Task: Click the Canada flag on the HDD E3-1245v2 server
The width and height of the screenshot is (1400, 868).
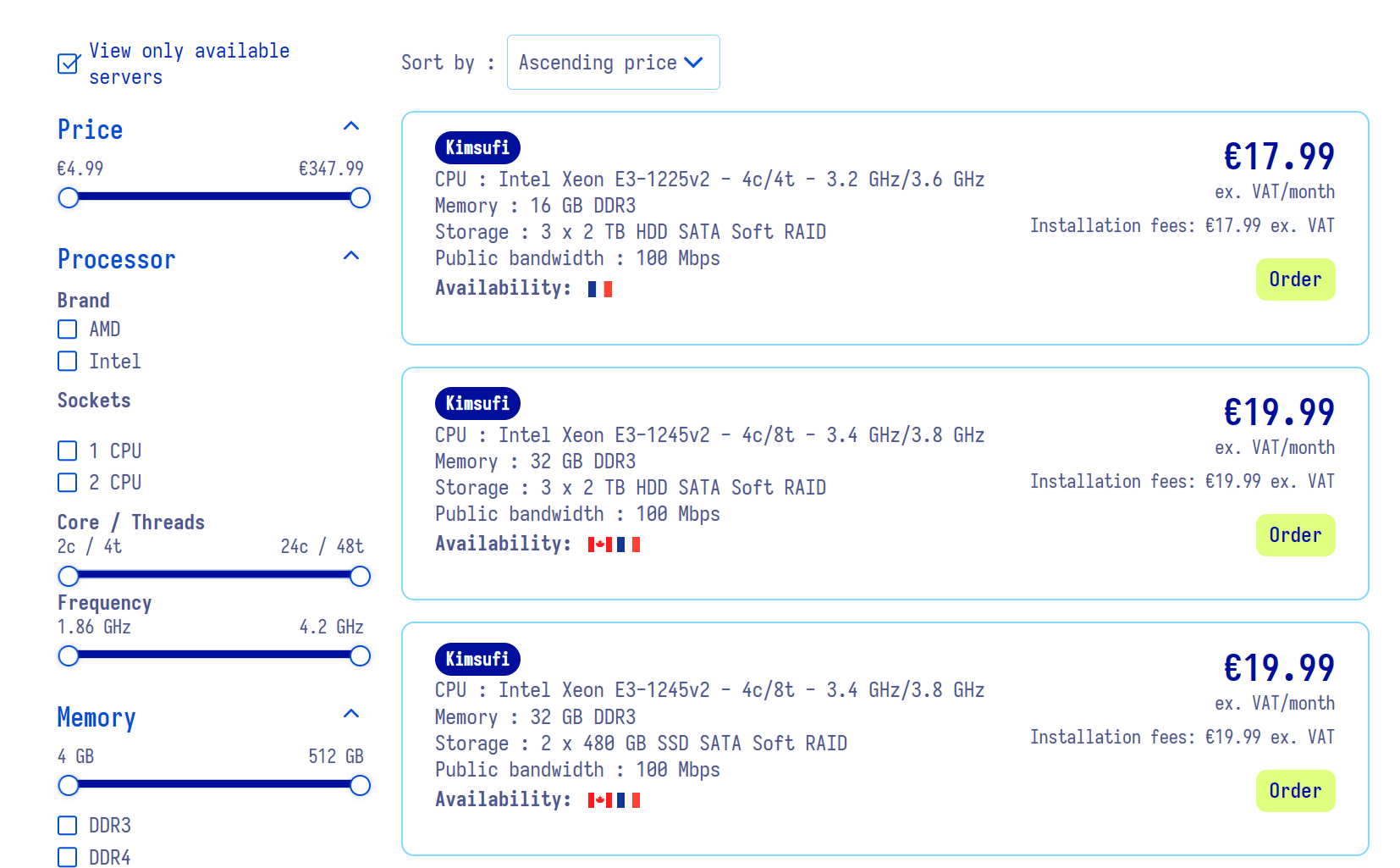Action: 599,545
